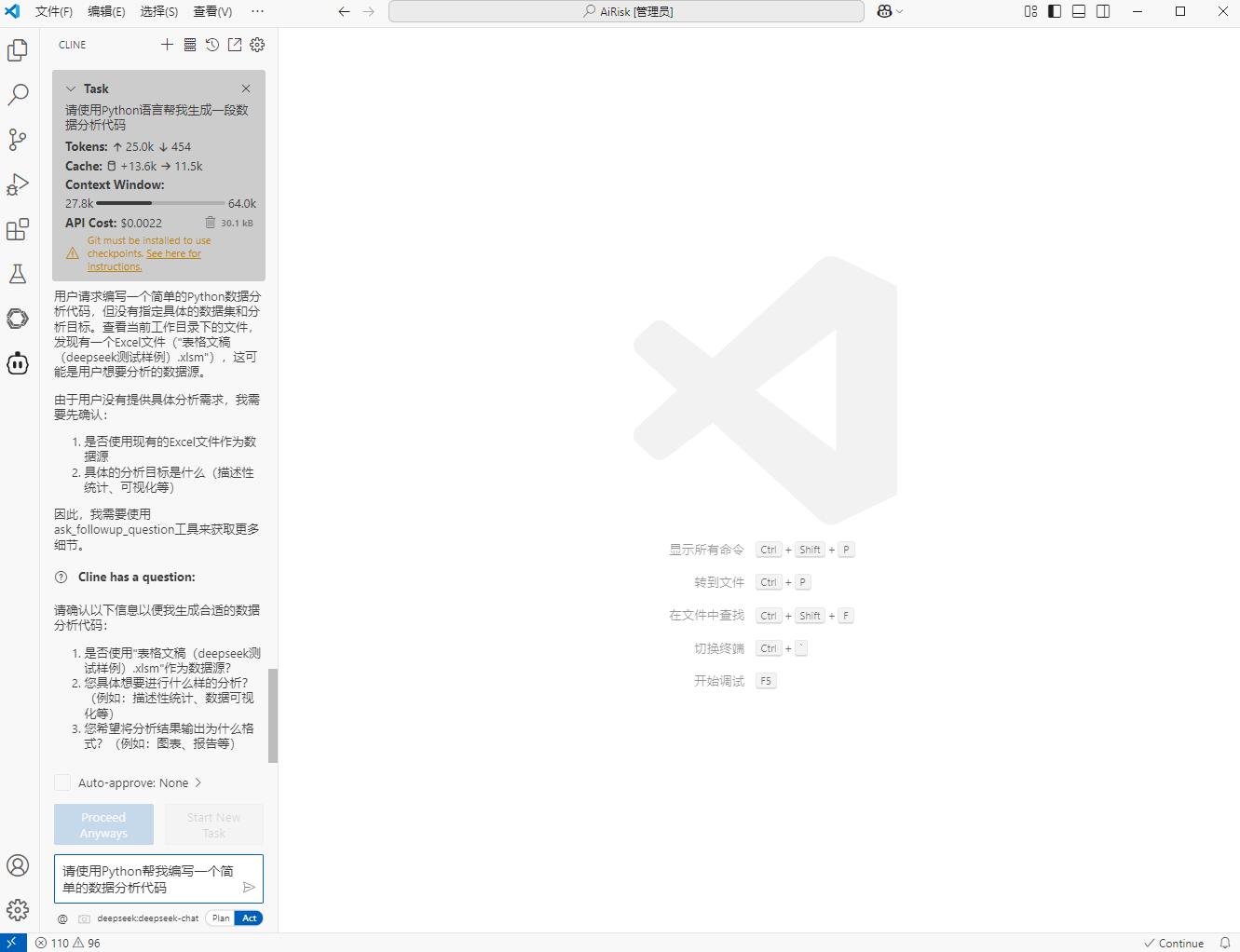Image resolution: width=1240 pixels, height=952 pixels.
Task: Go forward with the right arrow
Action: pyautogui.click(x=369, y=11)
